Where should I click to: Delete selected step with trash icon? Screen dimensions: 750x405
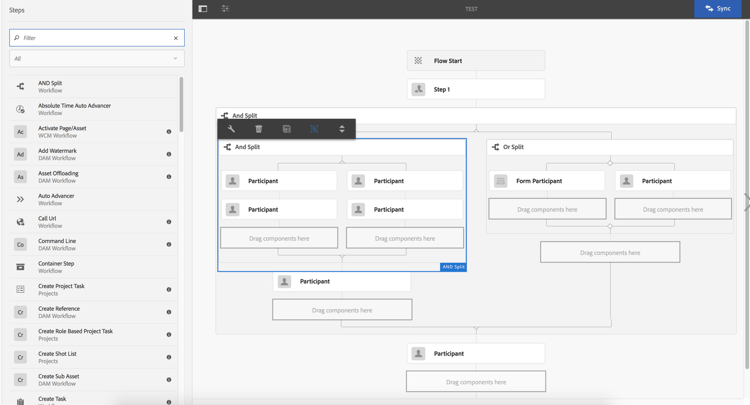click(259, 129)
